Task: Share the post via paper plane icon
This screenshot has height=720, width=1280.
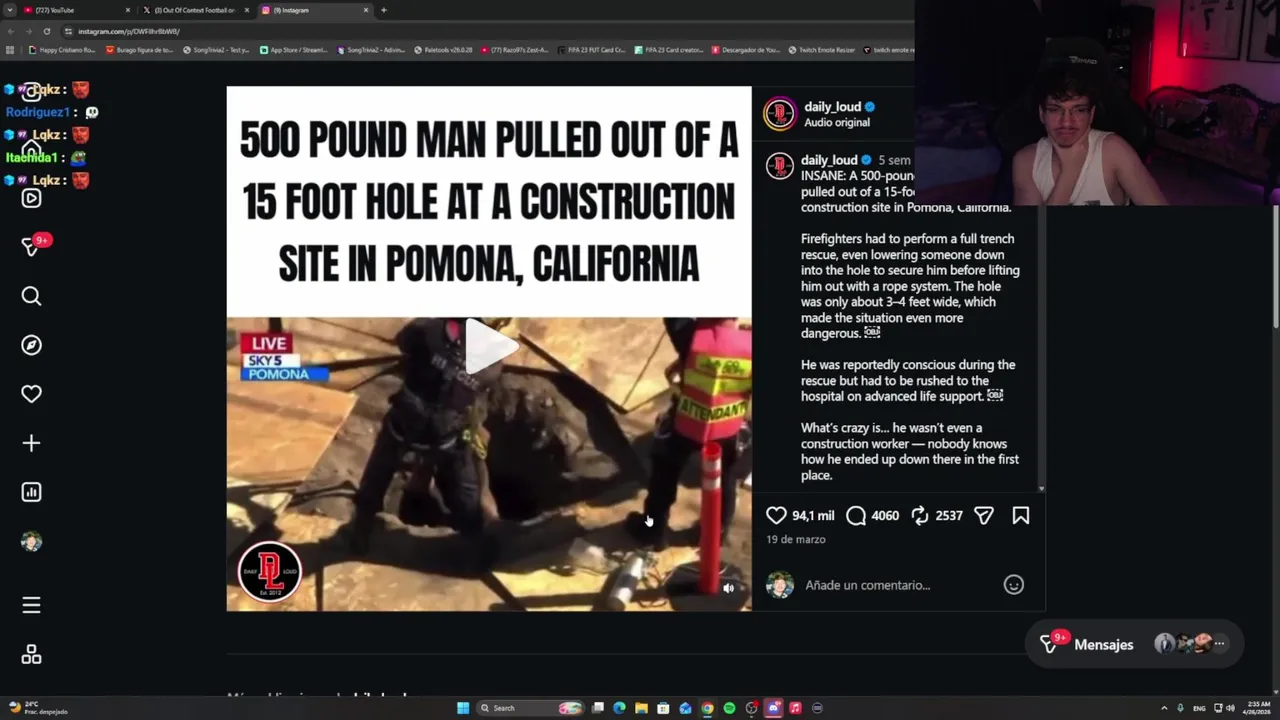Action: pos(984,516)
